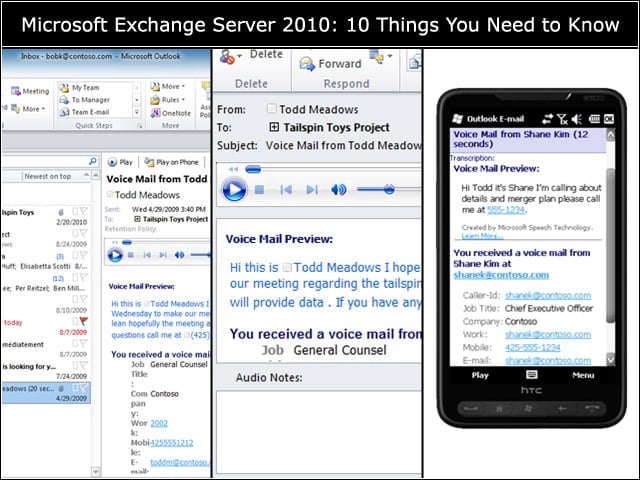Click Todd Meadows presence indicator in From
Image resolution: width=640 pixels, height=480 pixels.
click(271, 109)
